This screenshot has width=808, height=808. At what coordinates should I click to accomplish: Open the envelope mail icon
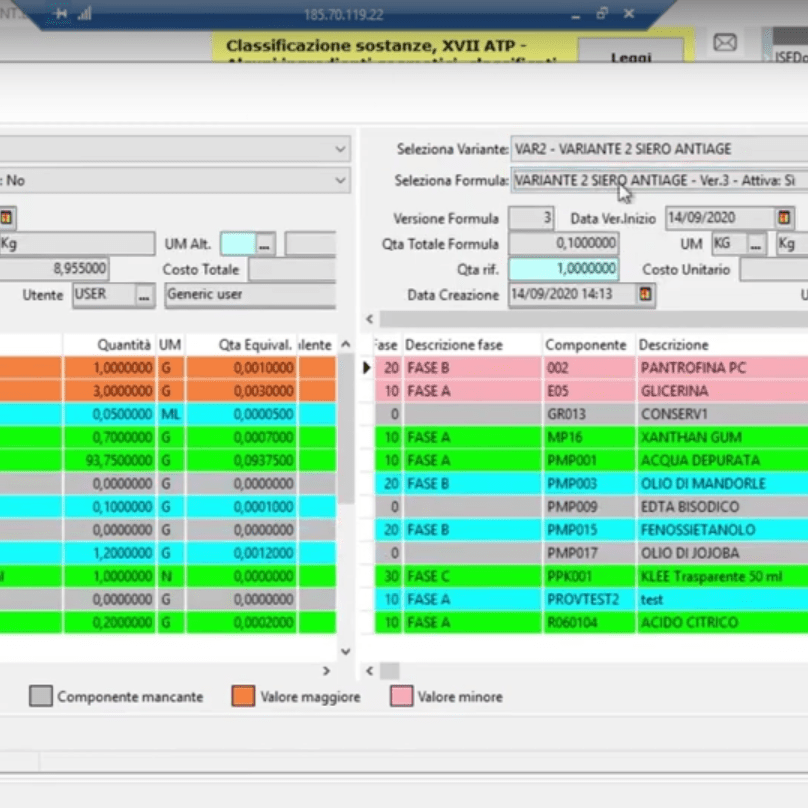coord(725,43)
